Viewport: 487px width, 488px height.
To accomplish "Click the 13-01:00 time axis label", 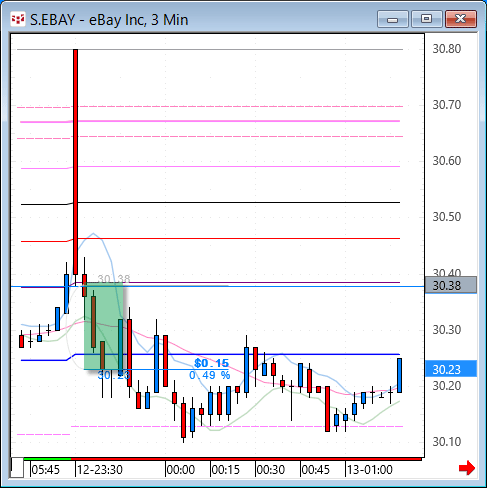I will (370, 470).
